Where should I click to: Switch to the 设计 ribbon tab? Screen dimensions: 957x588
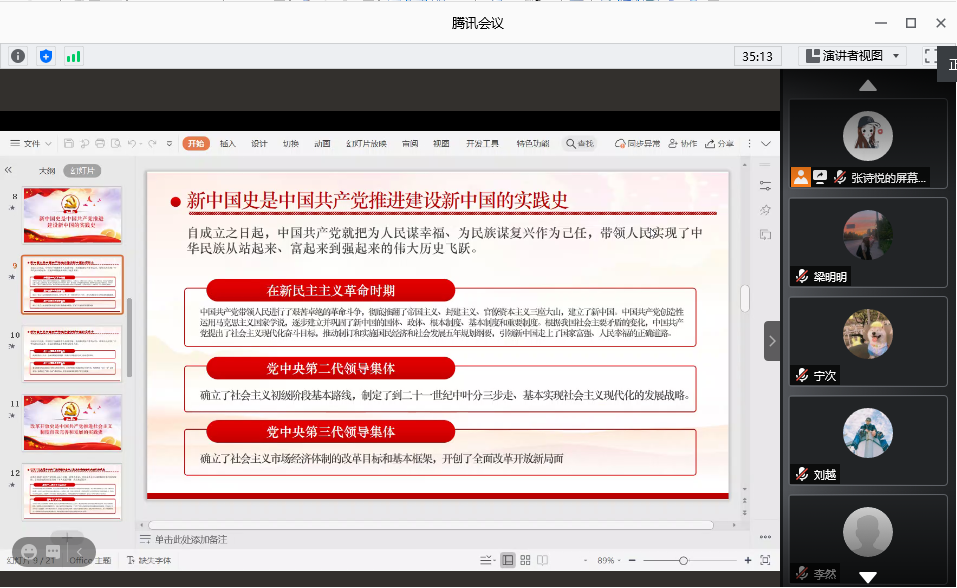point(259,143)
